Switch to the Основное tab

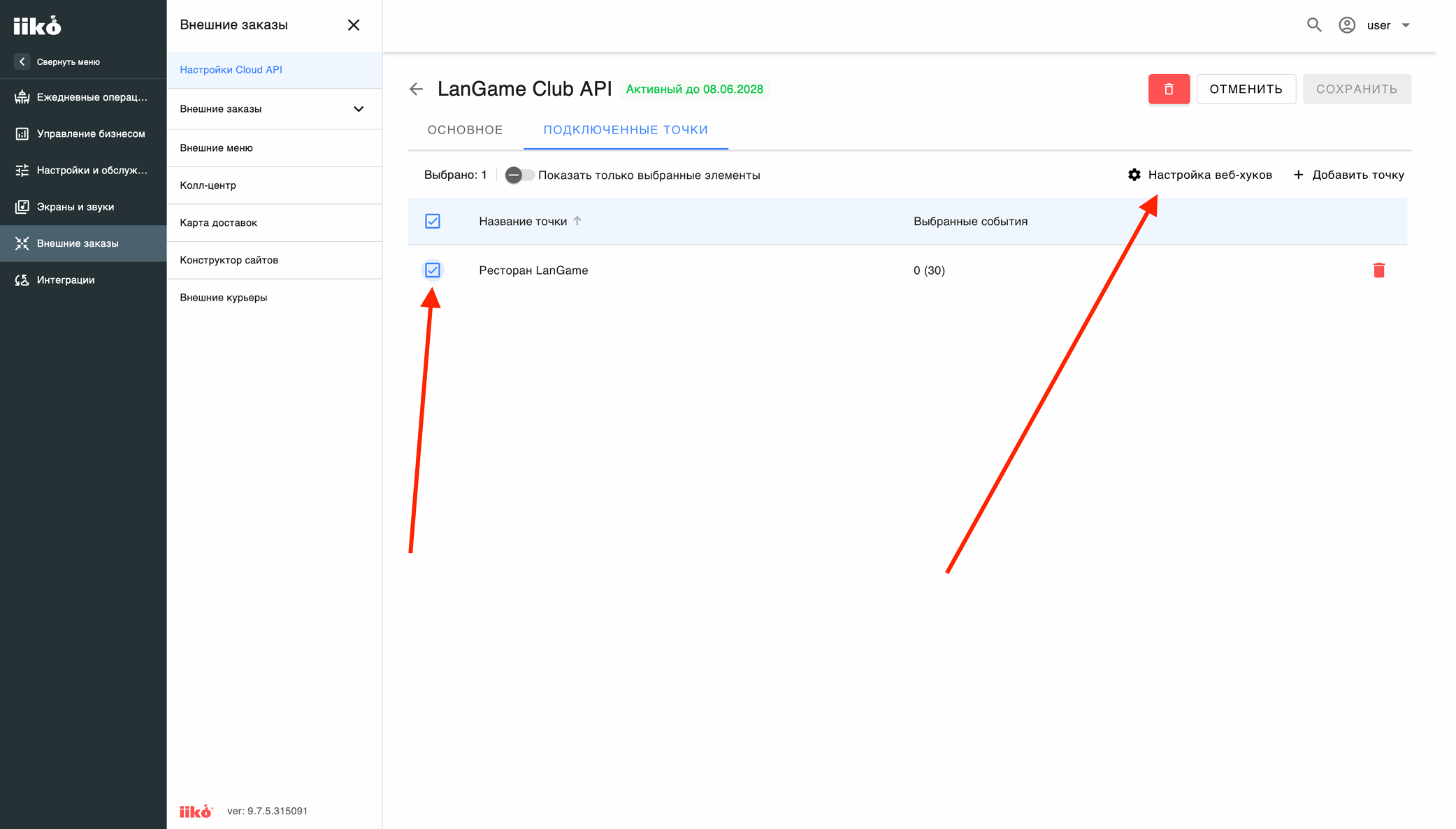[x=465, y=130]
